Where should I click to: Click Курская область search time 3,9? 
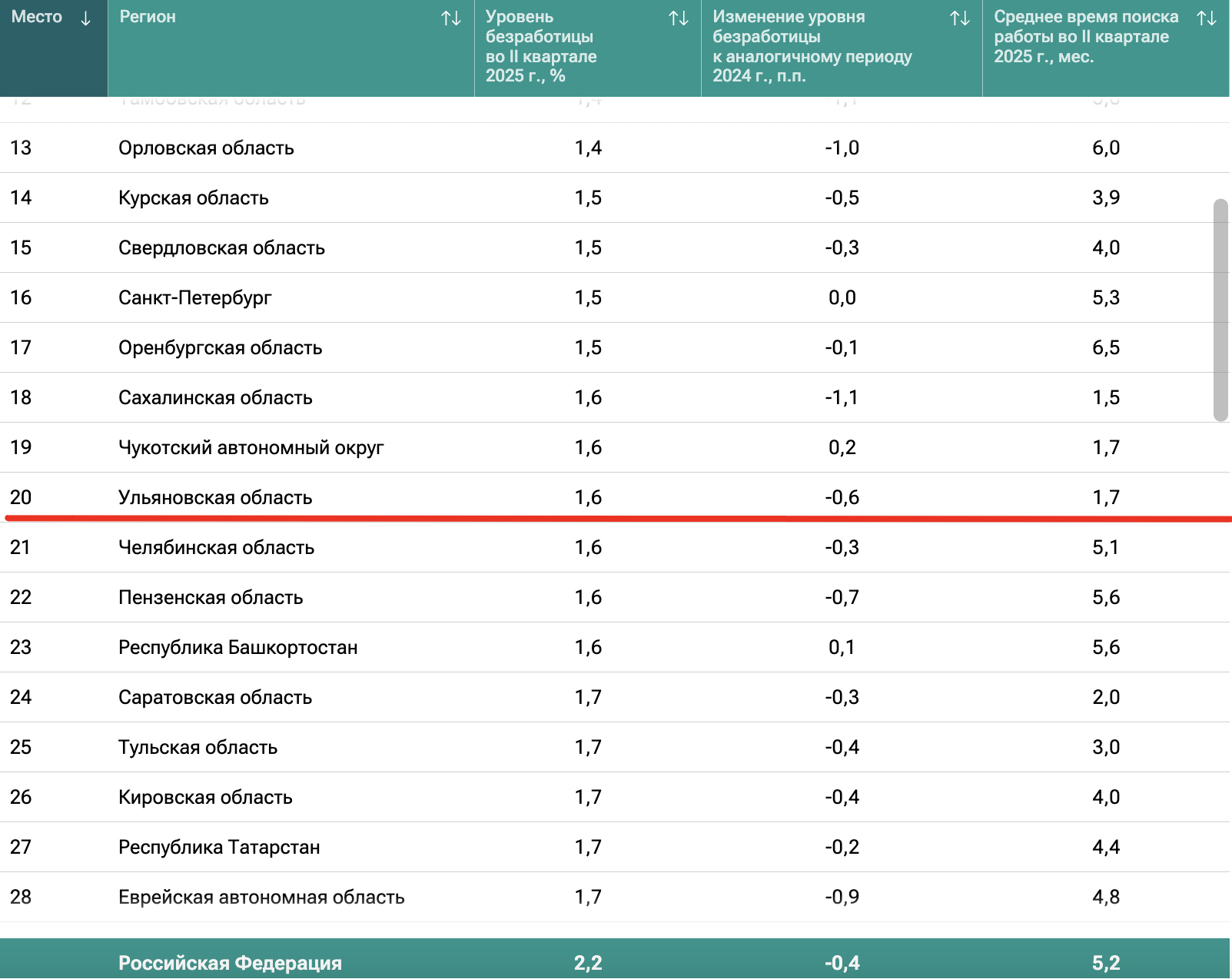point(1106,198)
